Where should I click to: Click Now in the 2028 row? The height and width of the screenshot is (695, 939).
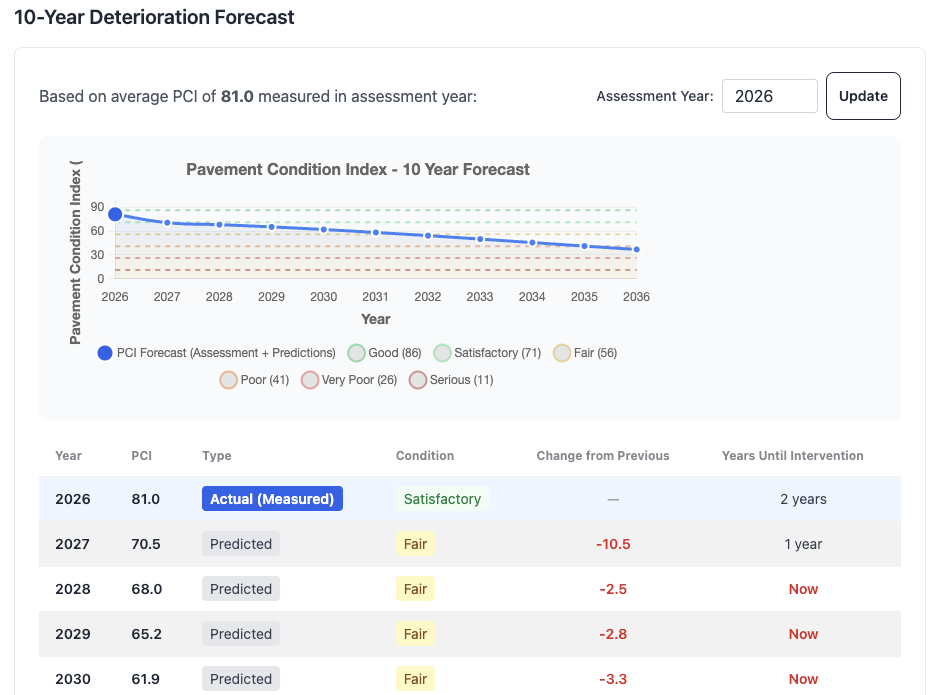(803, 588)
